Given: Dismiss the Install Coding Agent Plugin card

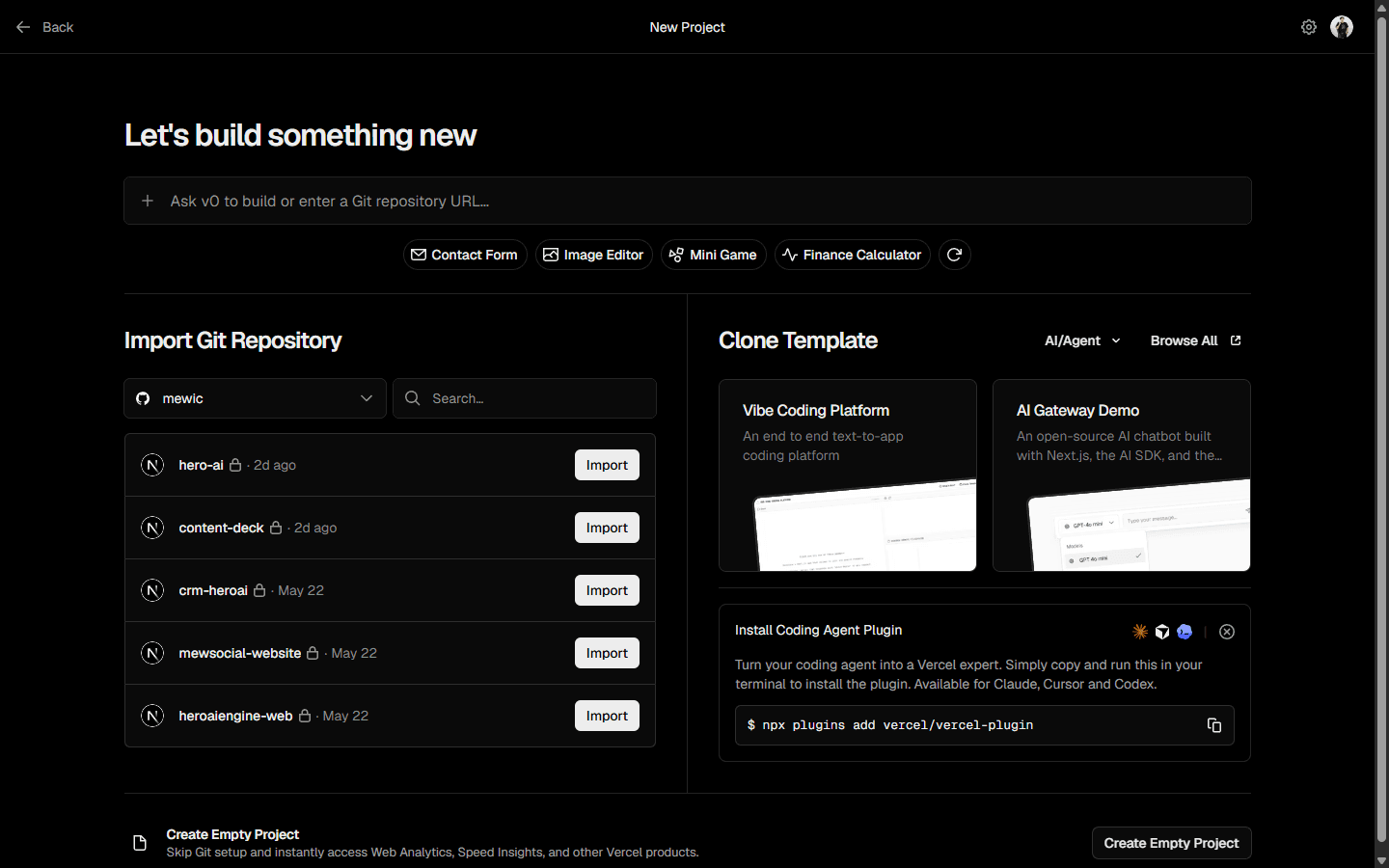Looking at the screenshot, I should (1227, 632).
